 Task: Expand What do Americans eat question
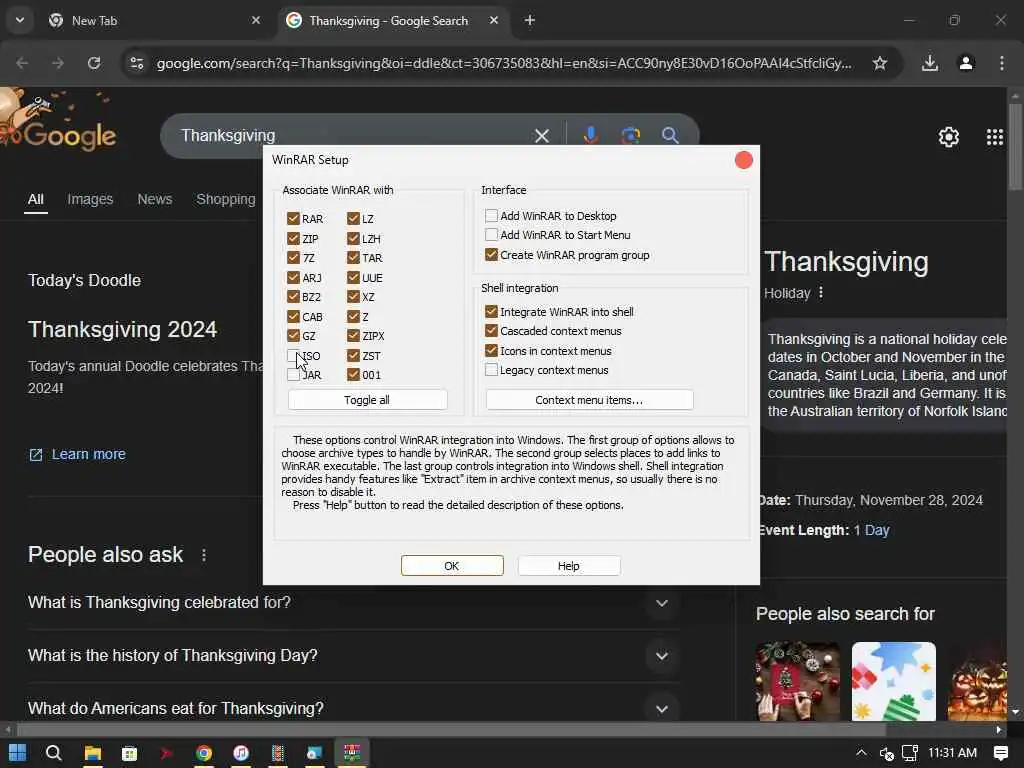[355, 708]
